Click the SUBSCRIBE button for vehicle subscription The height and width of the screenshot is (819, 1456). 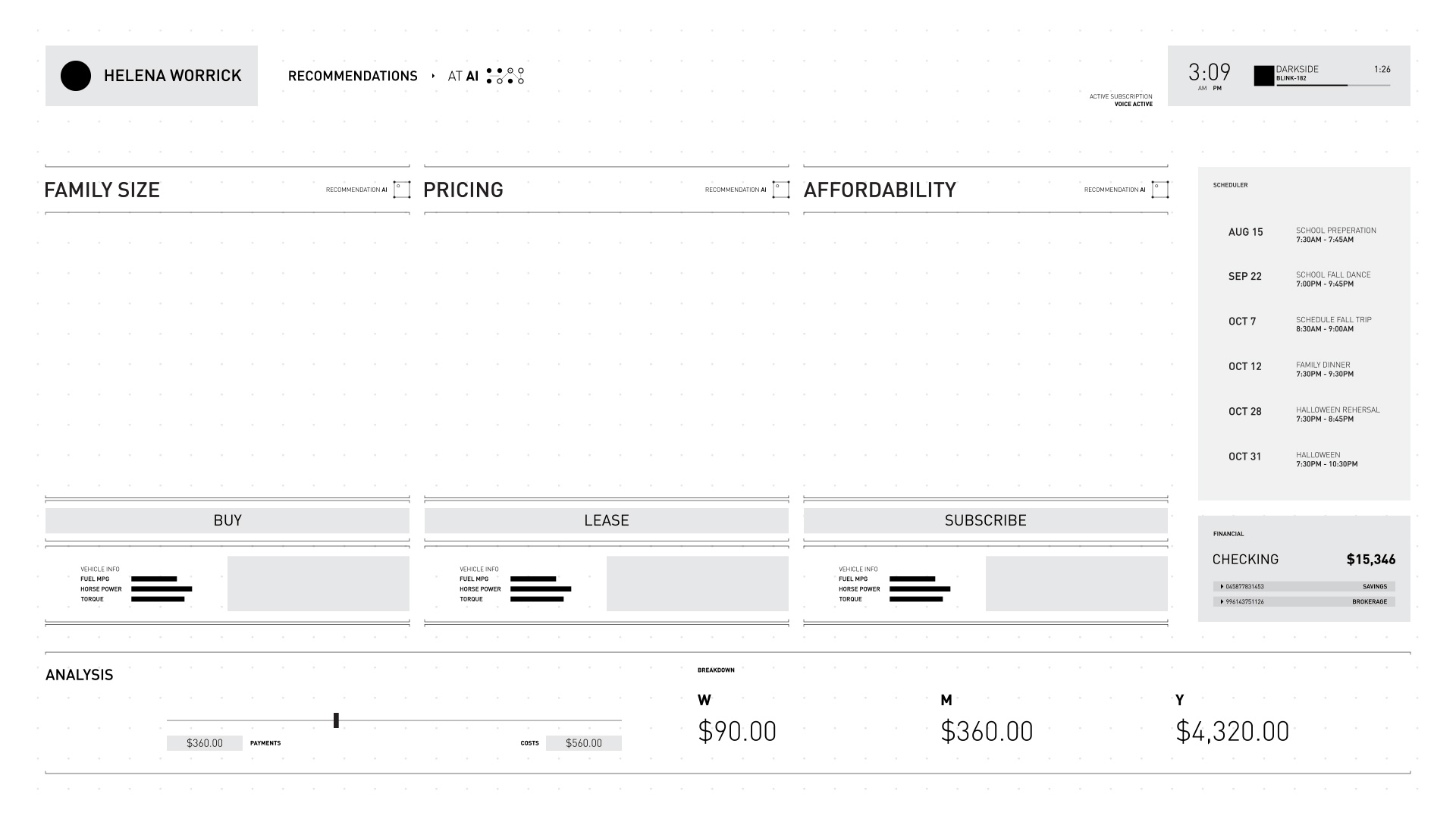984,519
